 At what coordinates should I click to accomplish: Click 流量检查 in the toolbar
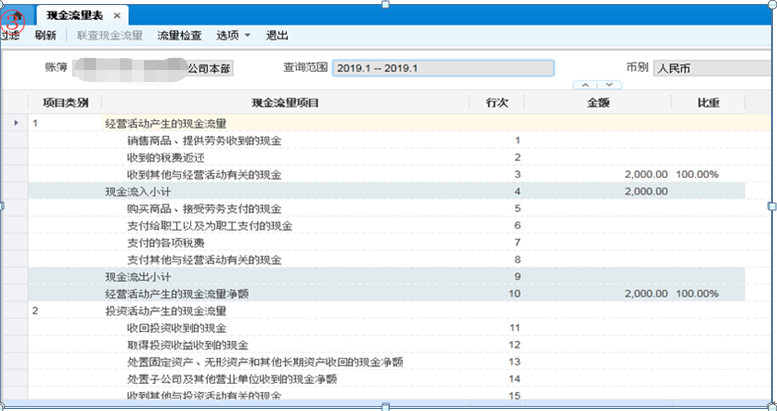pyautogui.click(x=179, y=36)
